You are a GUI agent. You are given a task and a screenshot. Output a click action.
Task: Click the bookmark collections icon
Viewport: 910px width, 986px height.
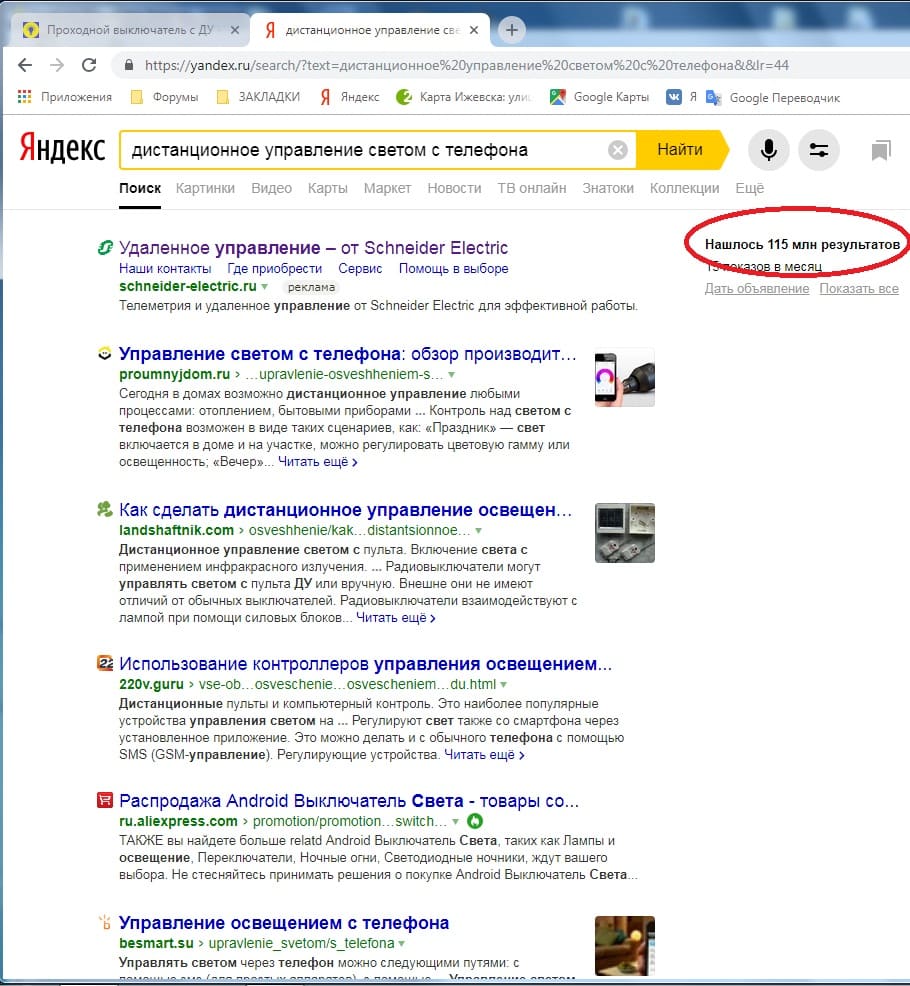click(880, 151)
